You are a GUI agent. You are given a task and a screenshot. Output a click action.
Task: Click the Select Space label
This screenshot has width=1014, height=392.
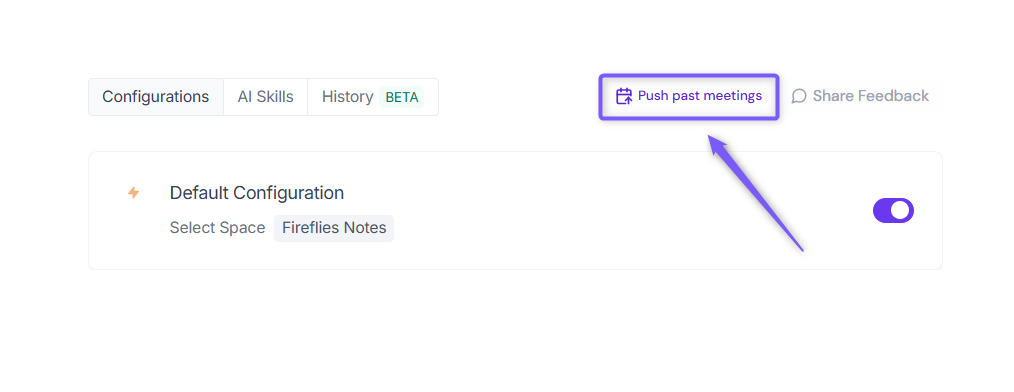(x=217, y=228)
